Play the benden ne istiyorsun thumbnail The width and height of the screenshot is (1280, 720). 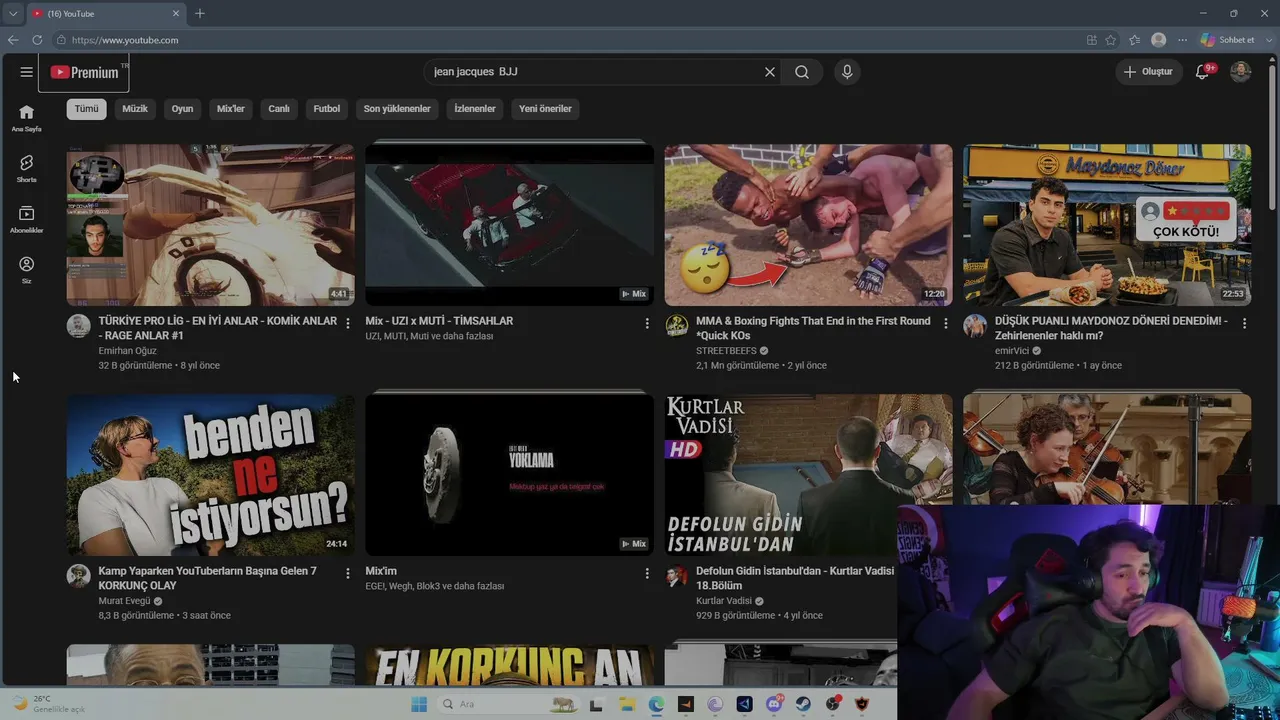210,475
